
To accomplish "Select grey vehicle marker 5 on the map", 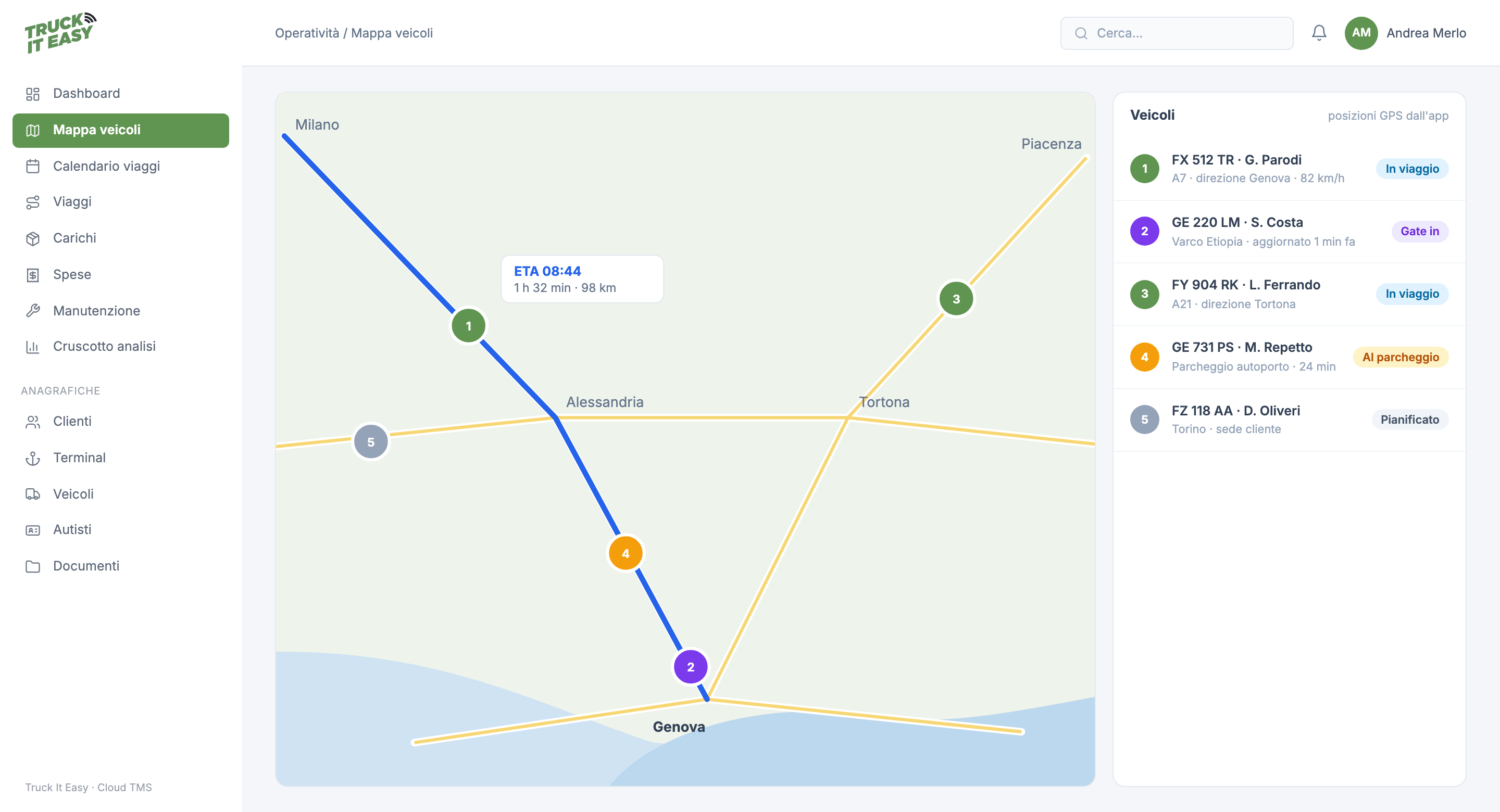I will 371,442.
